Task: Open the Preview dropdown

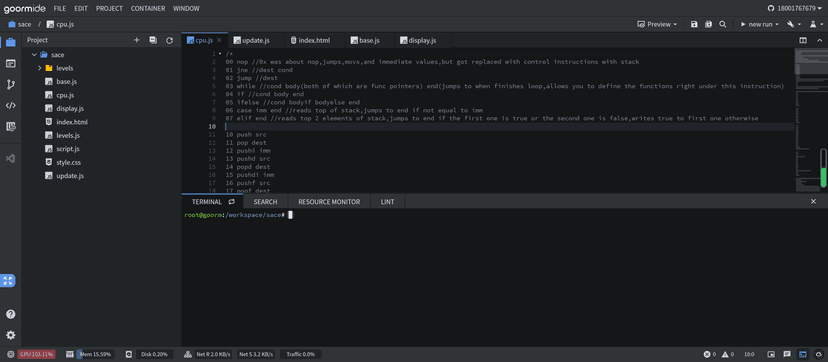Action: tap(657, 24)
